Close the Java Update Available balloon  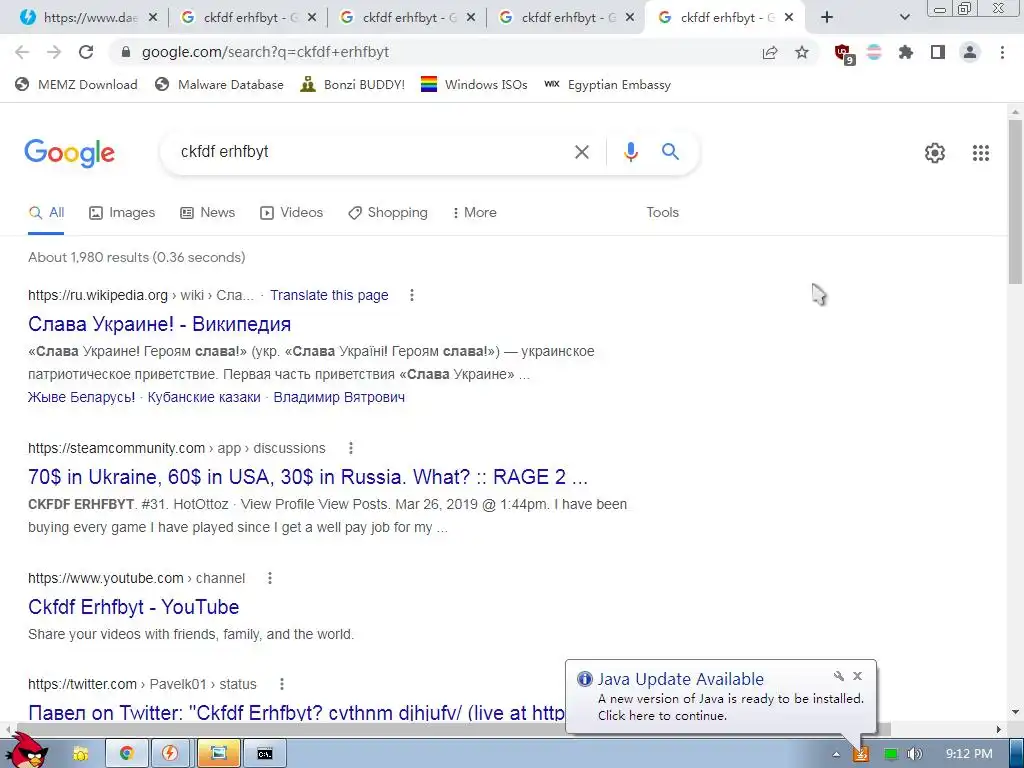coord(857,676)
